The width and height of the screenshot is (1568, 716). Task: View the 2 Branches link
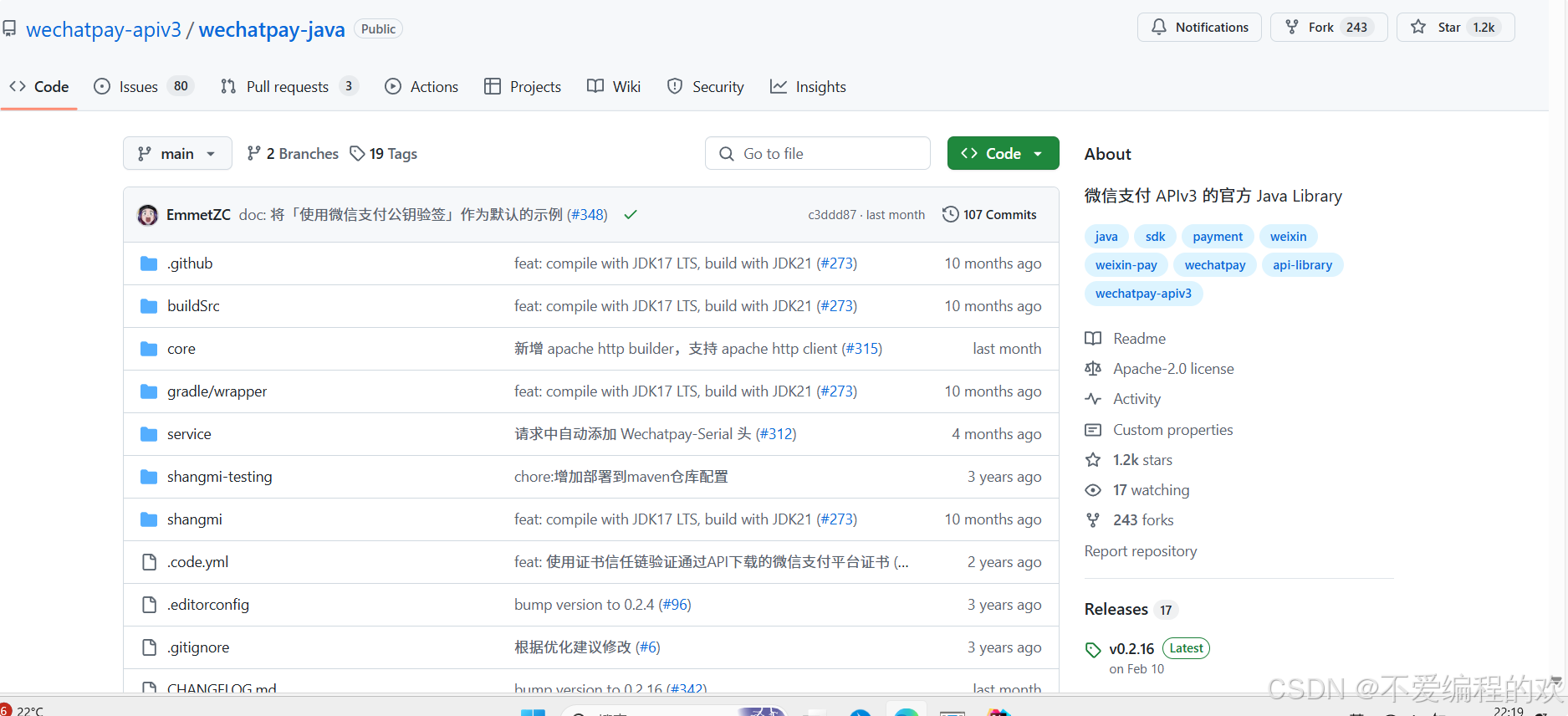[x=293, y=153]
